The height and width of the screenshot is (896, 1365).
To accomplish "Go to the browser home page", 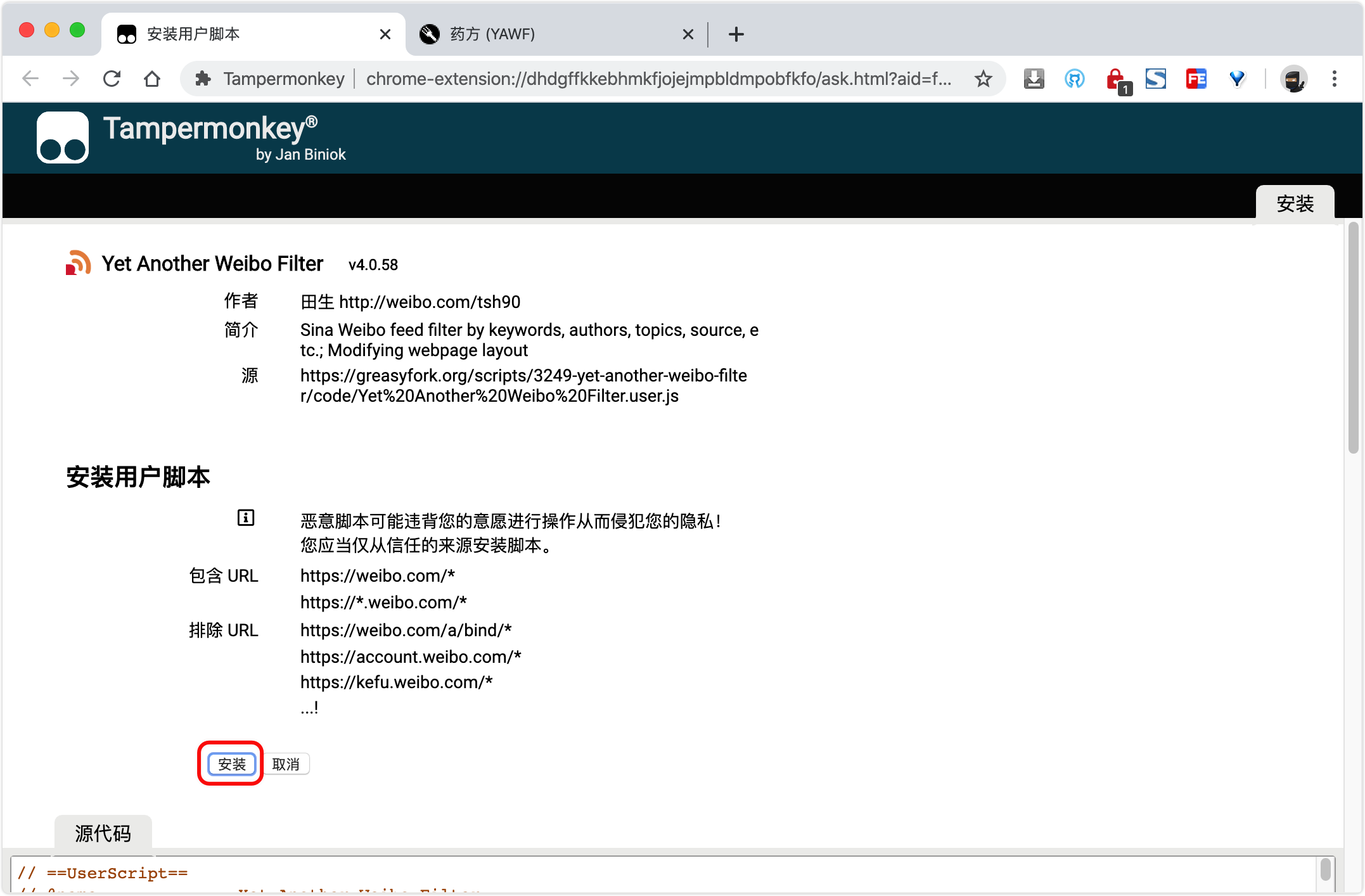I will pos(152,79).
